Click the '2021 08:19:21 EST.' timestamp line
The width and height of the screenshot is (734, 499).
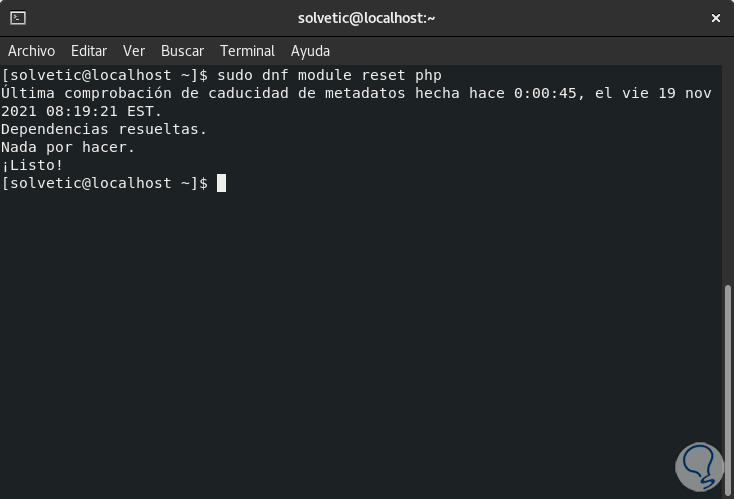point(82,111)
